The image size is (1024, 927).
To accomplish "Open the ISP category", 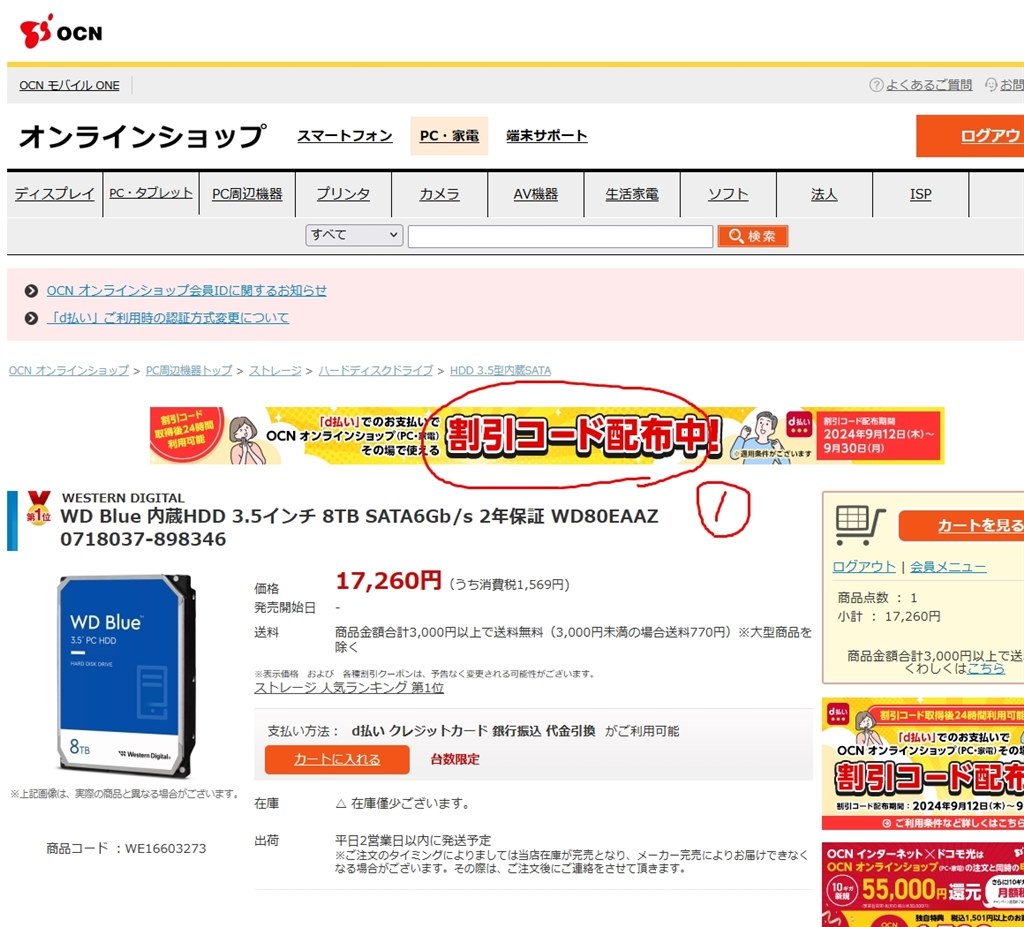I will (921, 194).
